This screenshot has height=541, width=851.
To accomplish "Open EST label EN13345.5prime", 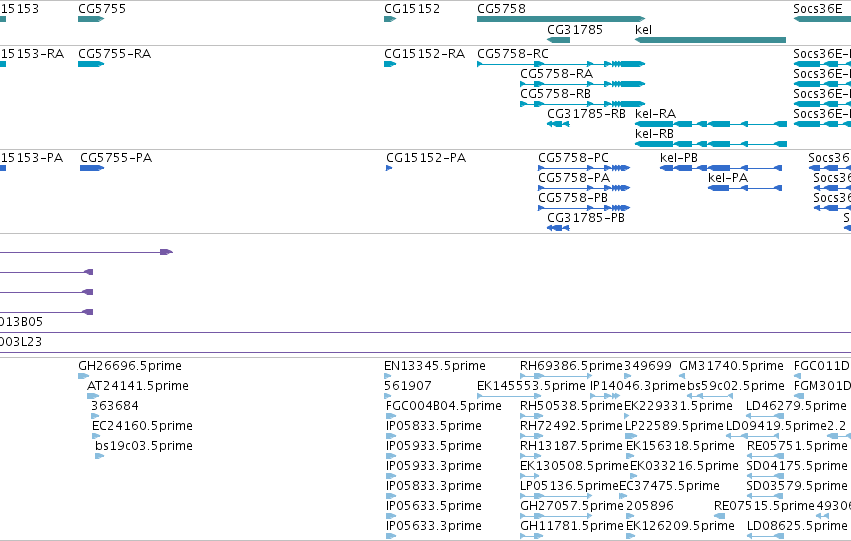I will (x=435, y=366).
